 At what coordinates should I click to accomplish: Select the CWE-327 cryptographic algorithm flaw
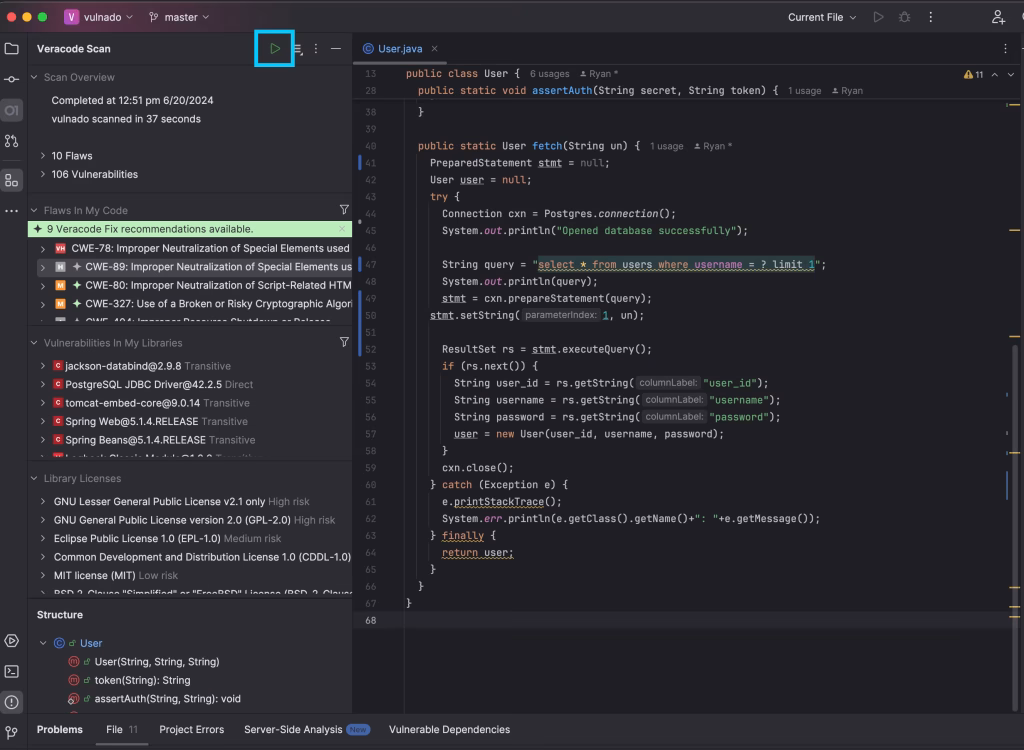click(x=190, y=304)
